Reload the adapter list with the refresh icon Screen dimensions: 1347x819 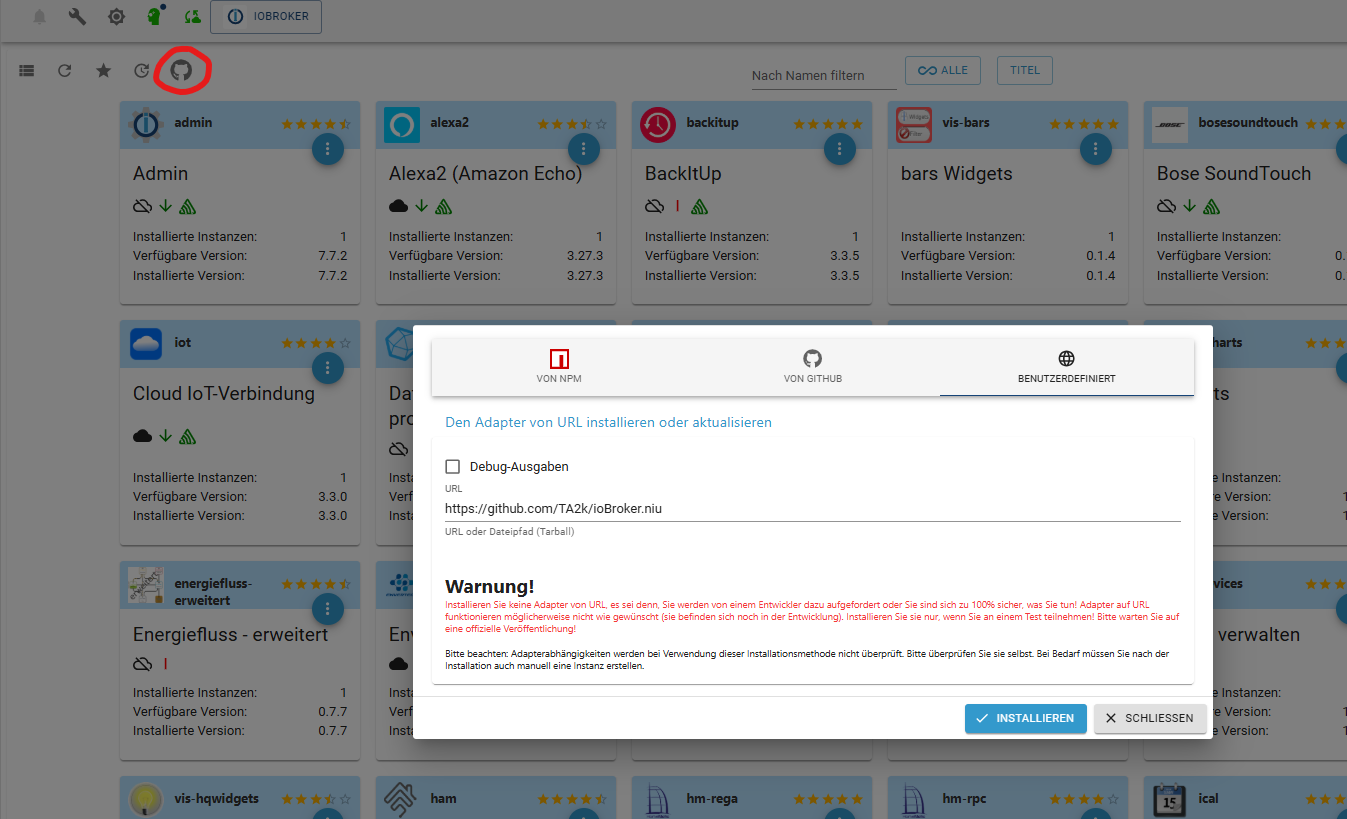coord(65,71)
